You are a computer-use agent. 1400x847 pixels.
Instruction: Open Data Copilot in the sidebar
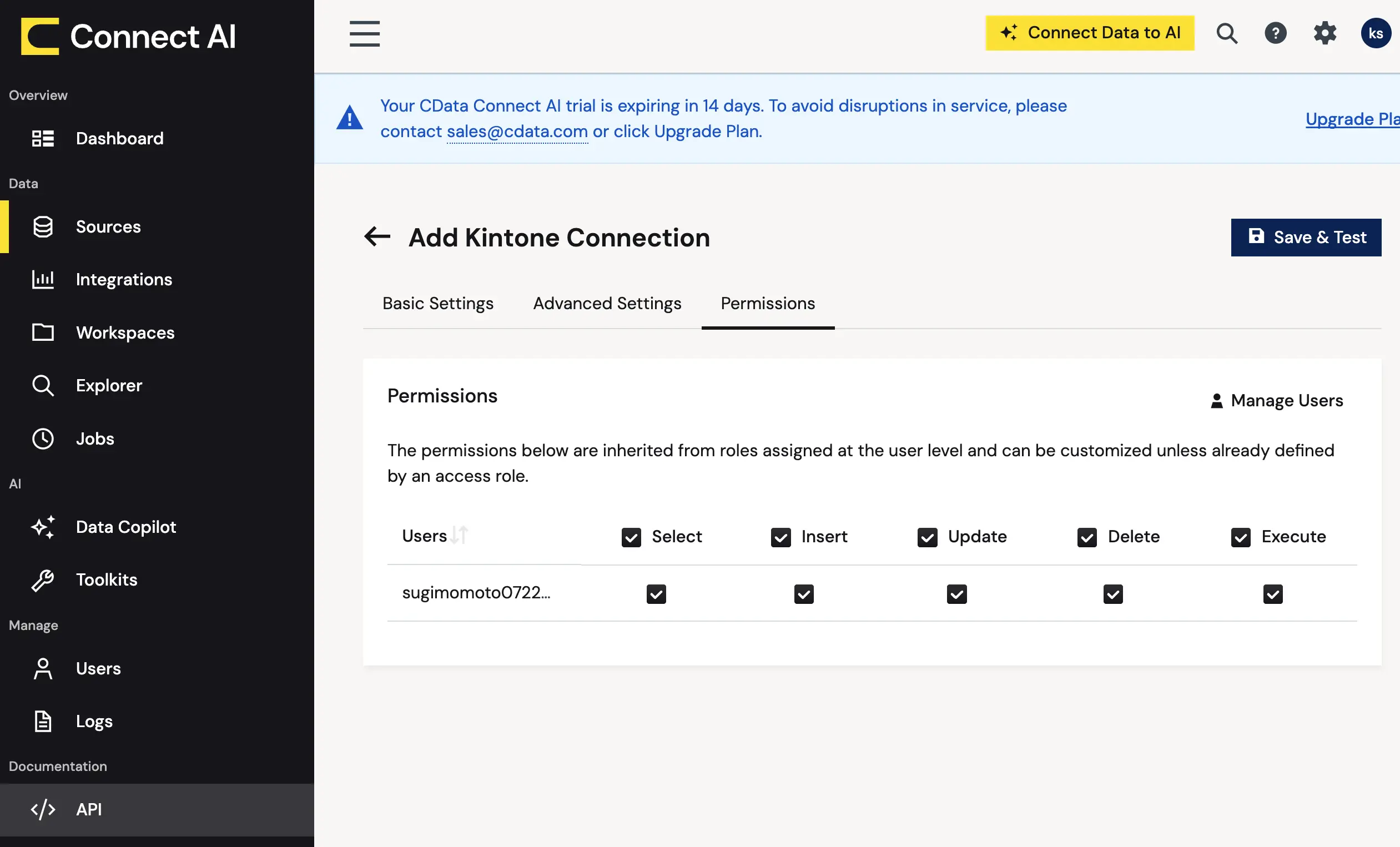[157, 527]
